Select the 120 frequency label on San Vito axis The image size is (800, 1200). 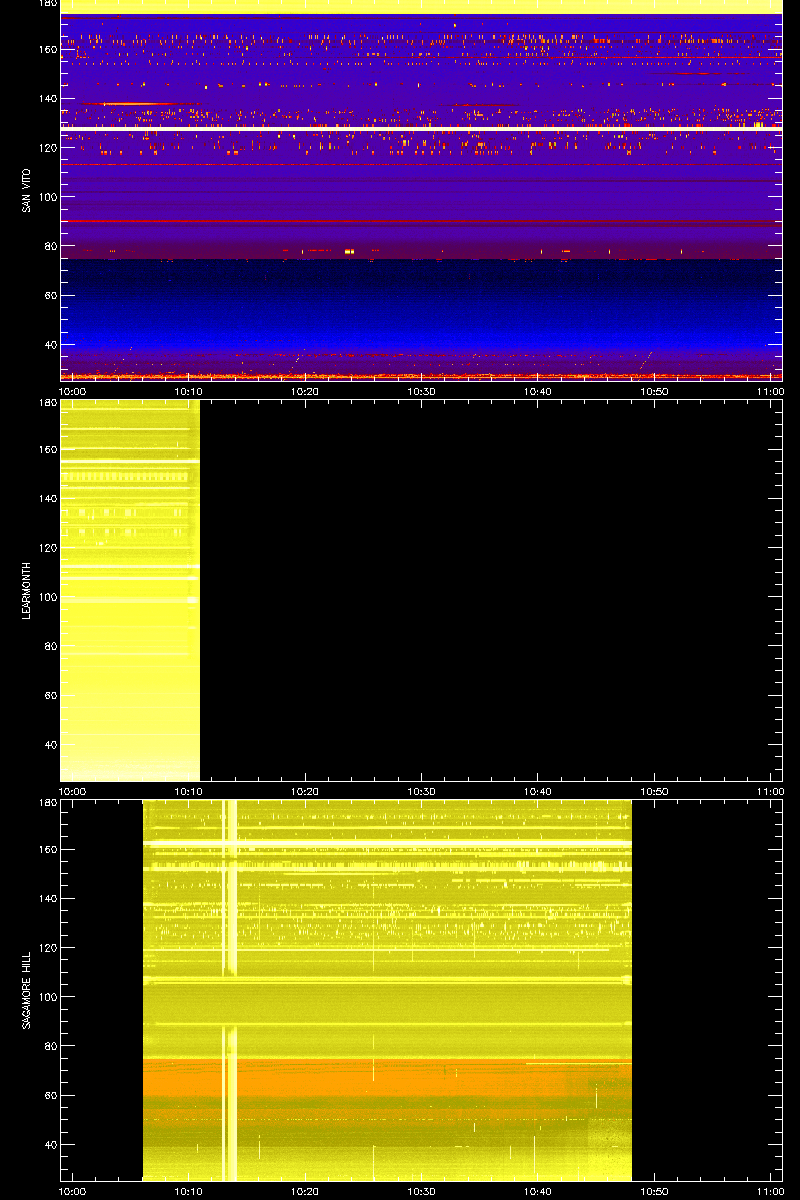pos(47,148)
